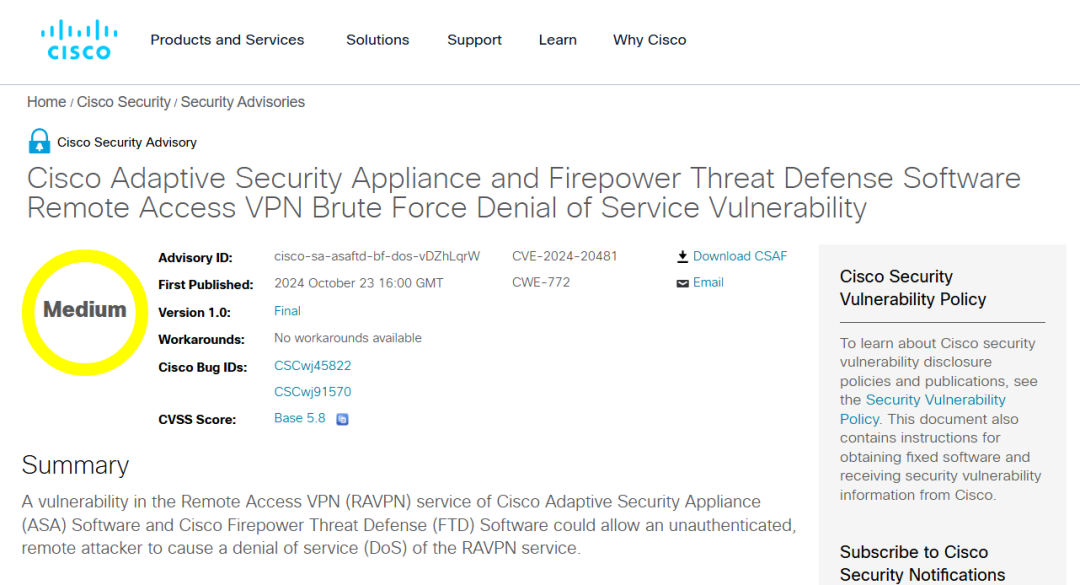Open the Security Advisories breadcrumb link
Screen dimensions: 1080x585
[242, 102]
